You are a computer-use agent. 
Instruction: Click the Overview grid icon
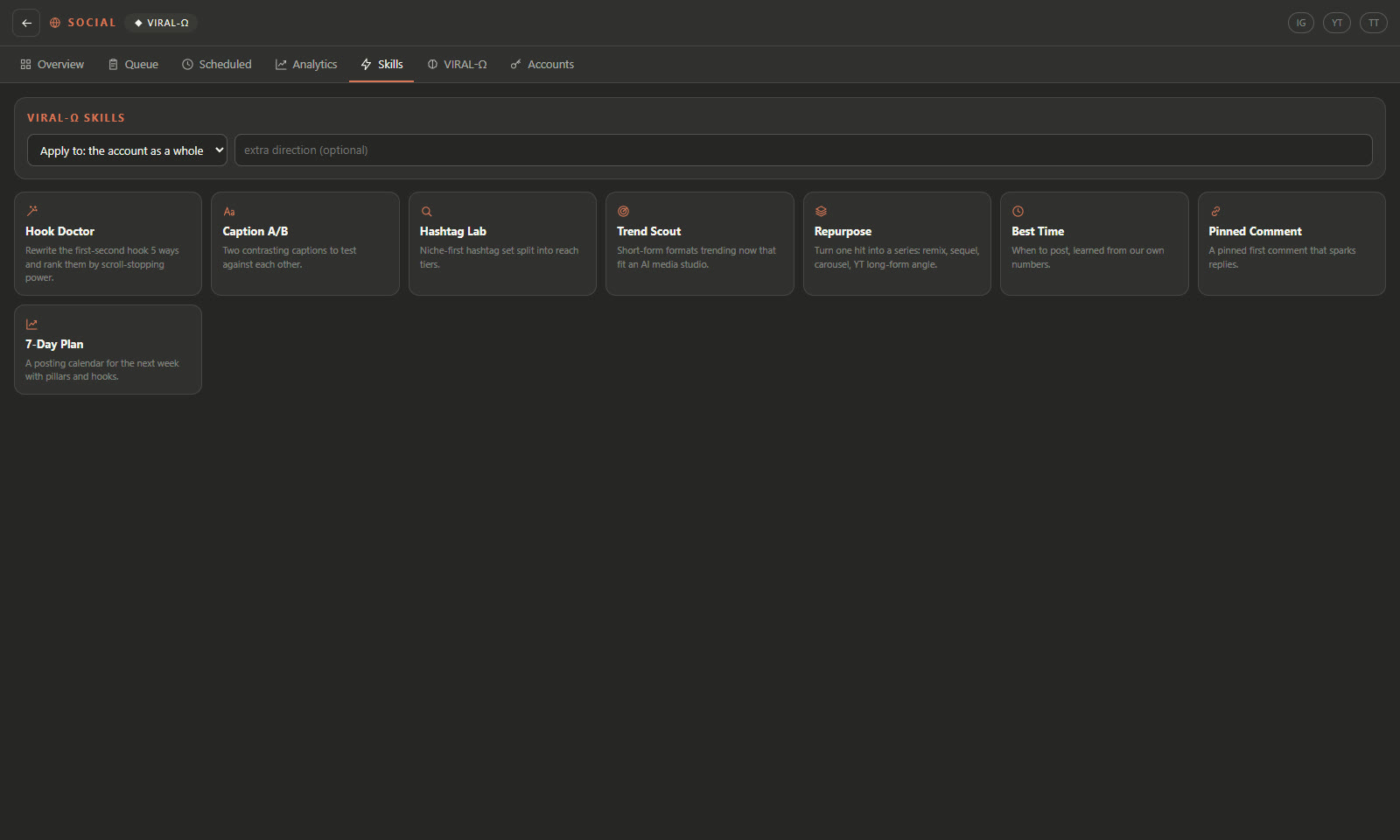point(25,65)
